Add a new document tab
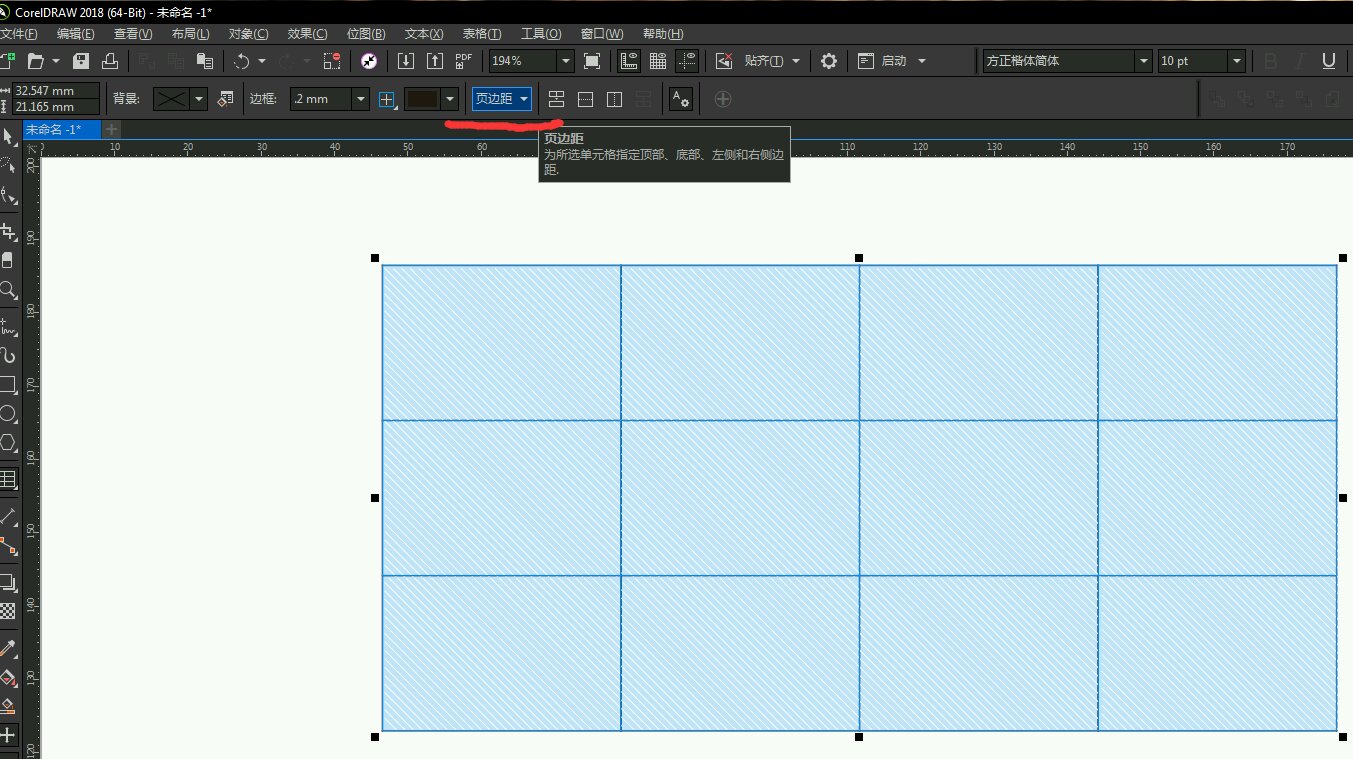The image size is (1353, 759). pos(111,129)
